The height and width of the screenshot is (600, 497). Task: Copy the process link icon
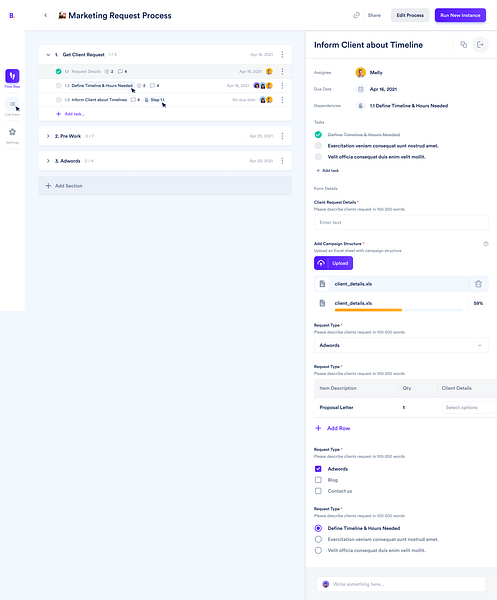tap(356, 15)
